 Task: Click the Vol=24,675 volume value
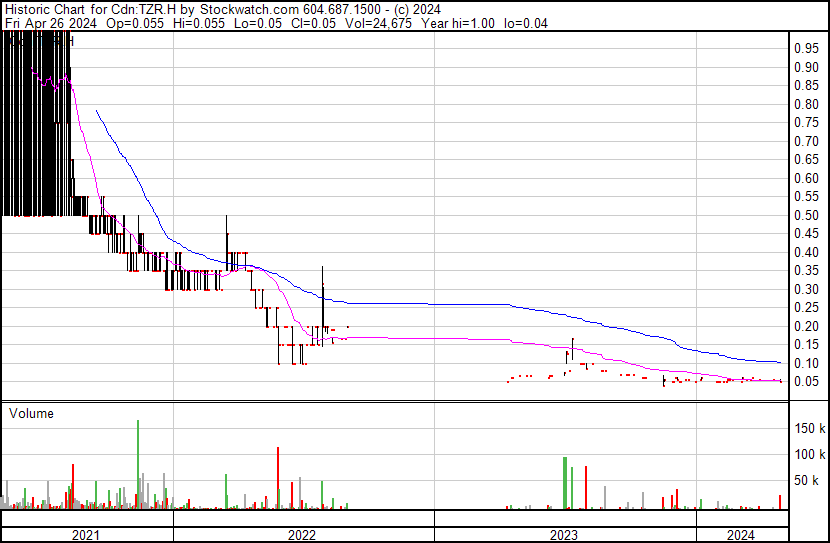tap(378, 23)
